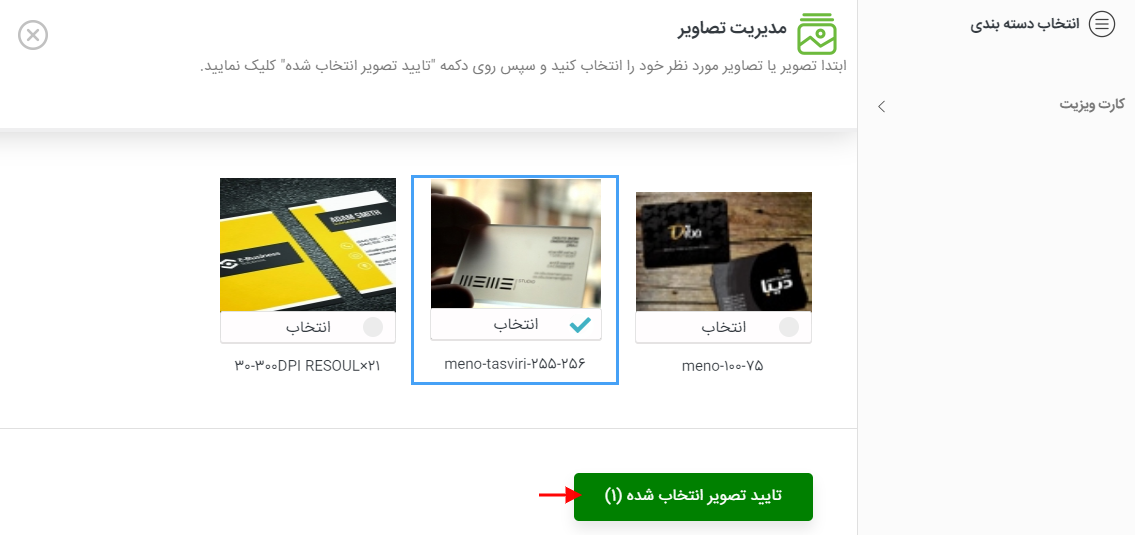Viewport: 1135px width, 535px height.
Task: Click the yellow Adam Smith card thumbnail
Action: pos(308,245)
